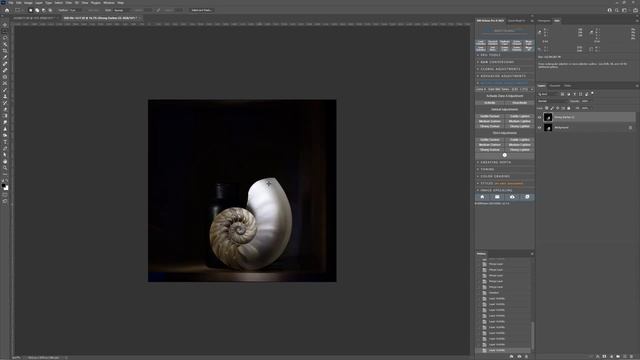The width and height of the screenshot is (640, 360).
Task: Open the Filter menu
Action: (69, 3)
